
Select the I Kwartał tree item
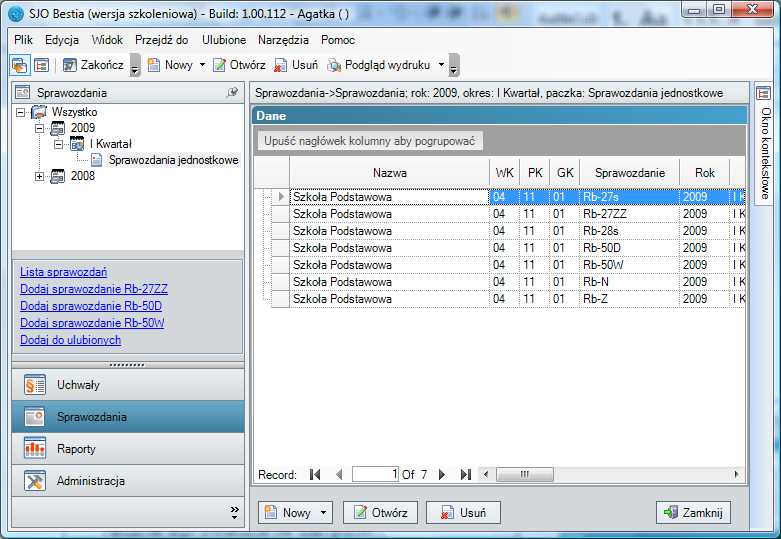click(x=111, y=144)
